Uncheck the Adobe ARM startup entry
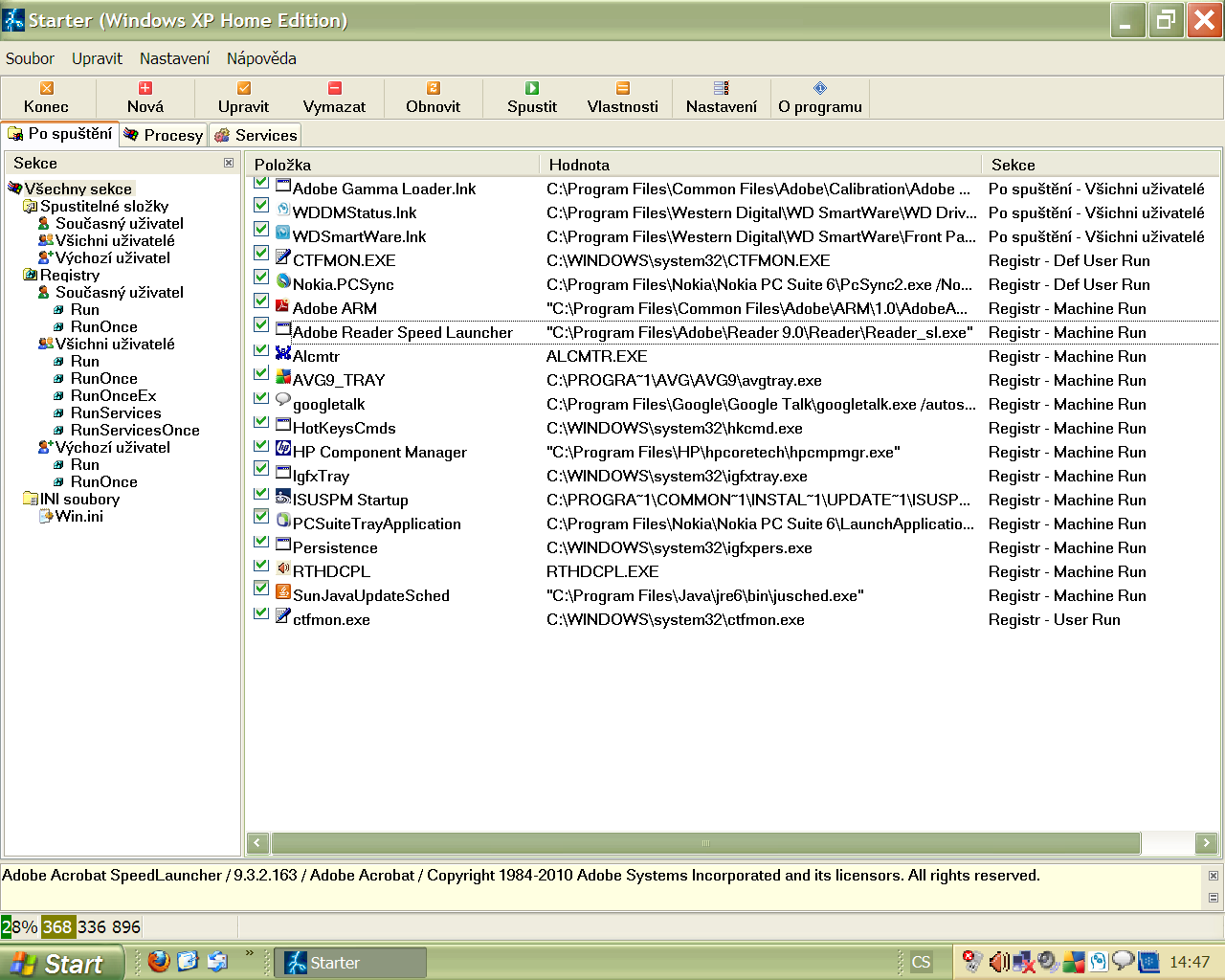The image size is (1225, 980). (261, 301)
